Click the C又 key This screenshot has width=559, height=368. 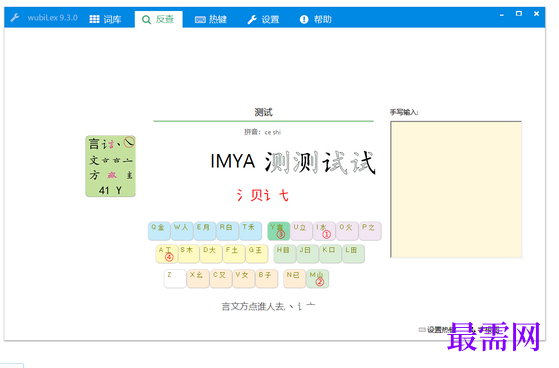tap(221, 278)
